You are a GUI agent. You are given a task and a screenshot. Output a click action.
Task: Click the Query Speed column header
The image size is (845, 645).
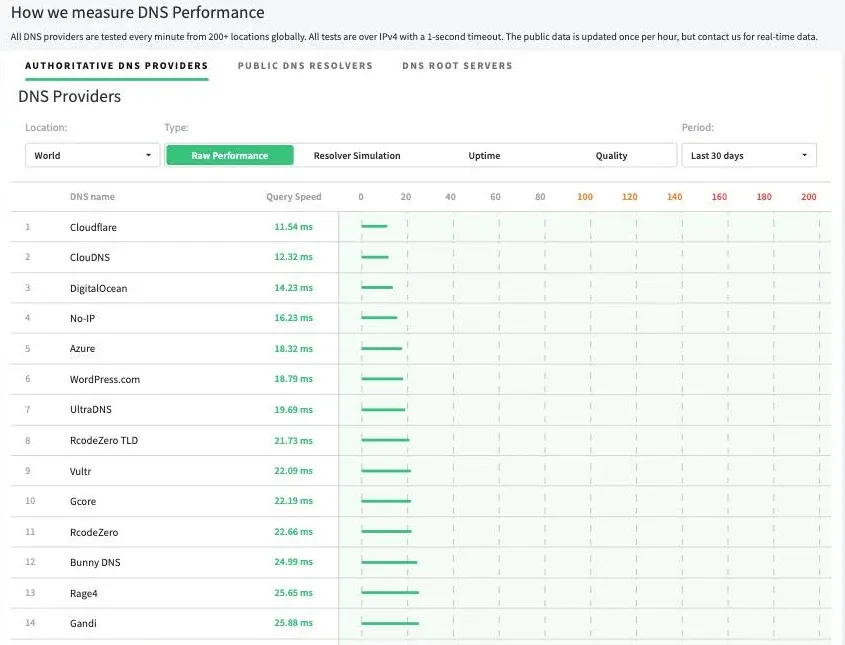(294, 197)
